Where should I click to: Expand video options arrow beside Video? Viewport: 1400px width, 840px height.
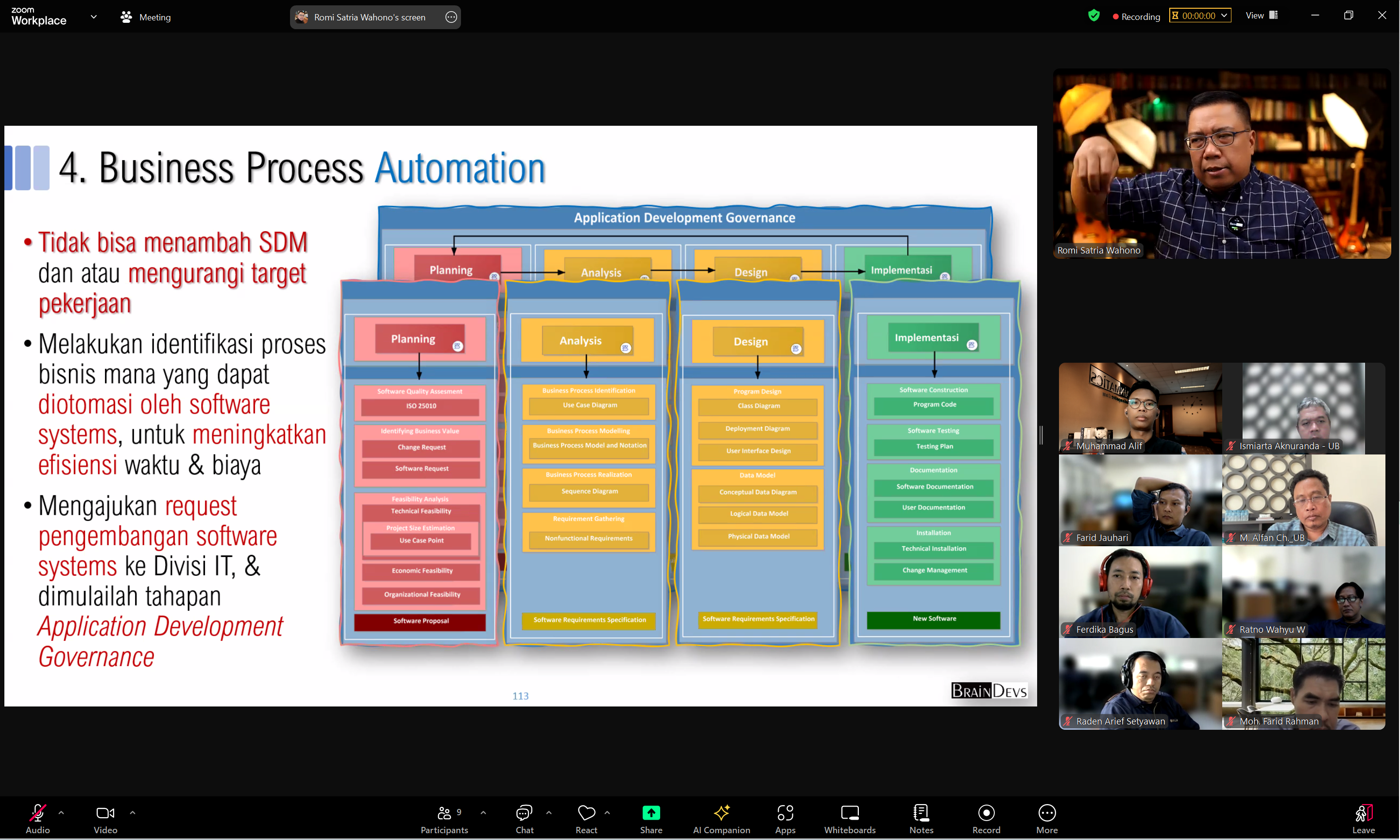(x=133, y=812)
